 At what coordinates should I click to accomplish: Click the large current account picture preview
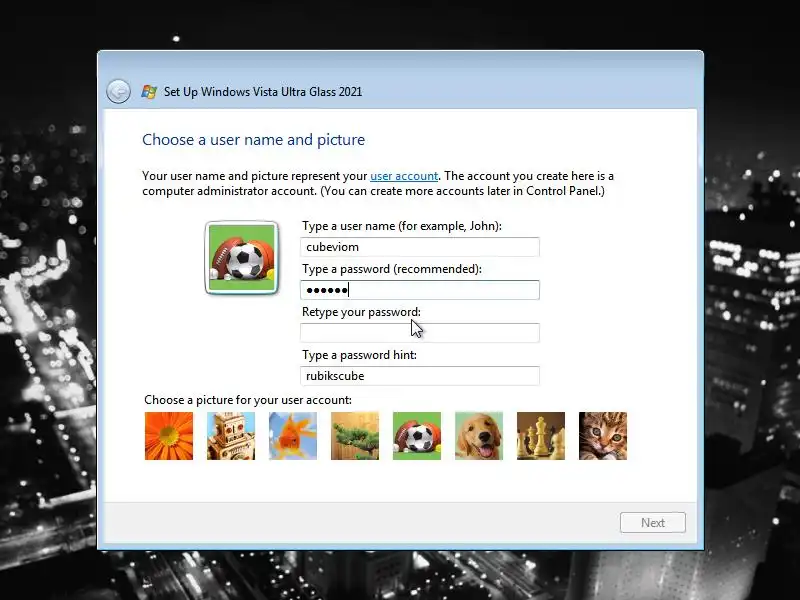pos(242,258)
